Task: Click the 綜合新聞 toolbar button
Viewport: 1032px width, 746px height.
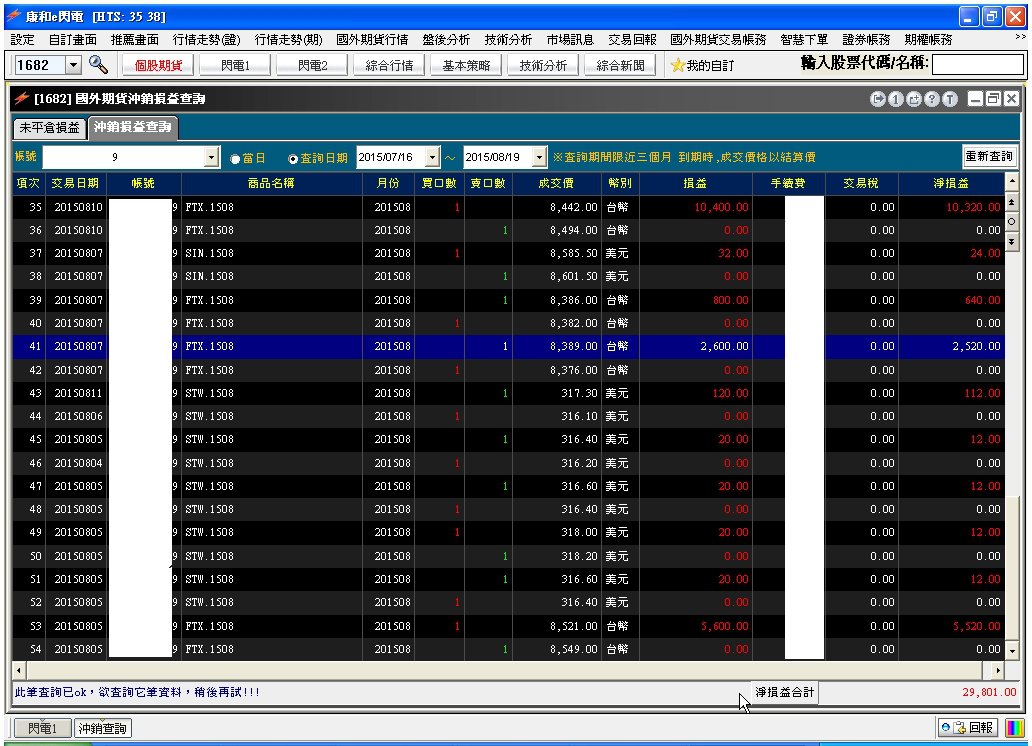Action: click(620, 65)
